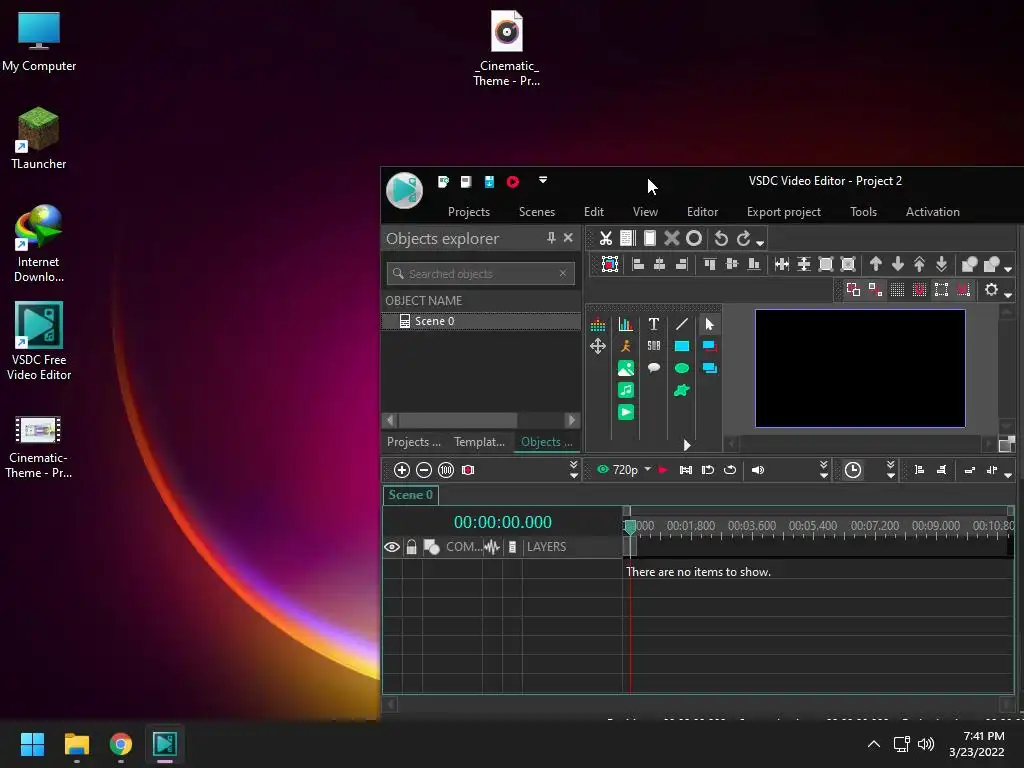Toggle snap-to-grid magnet icon

[x=920, y=290]
